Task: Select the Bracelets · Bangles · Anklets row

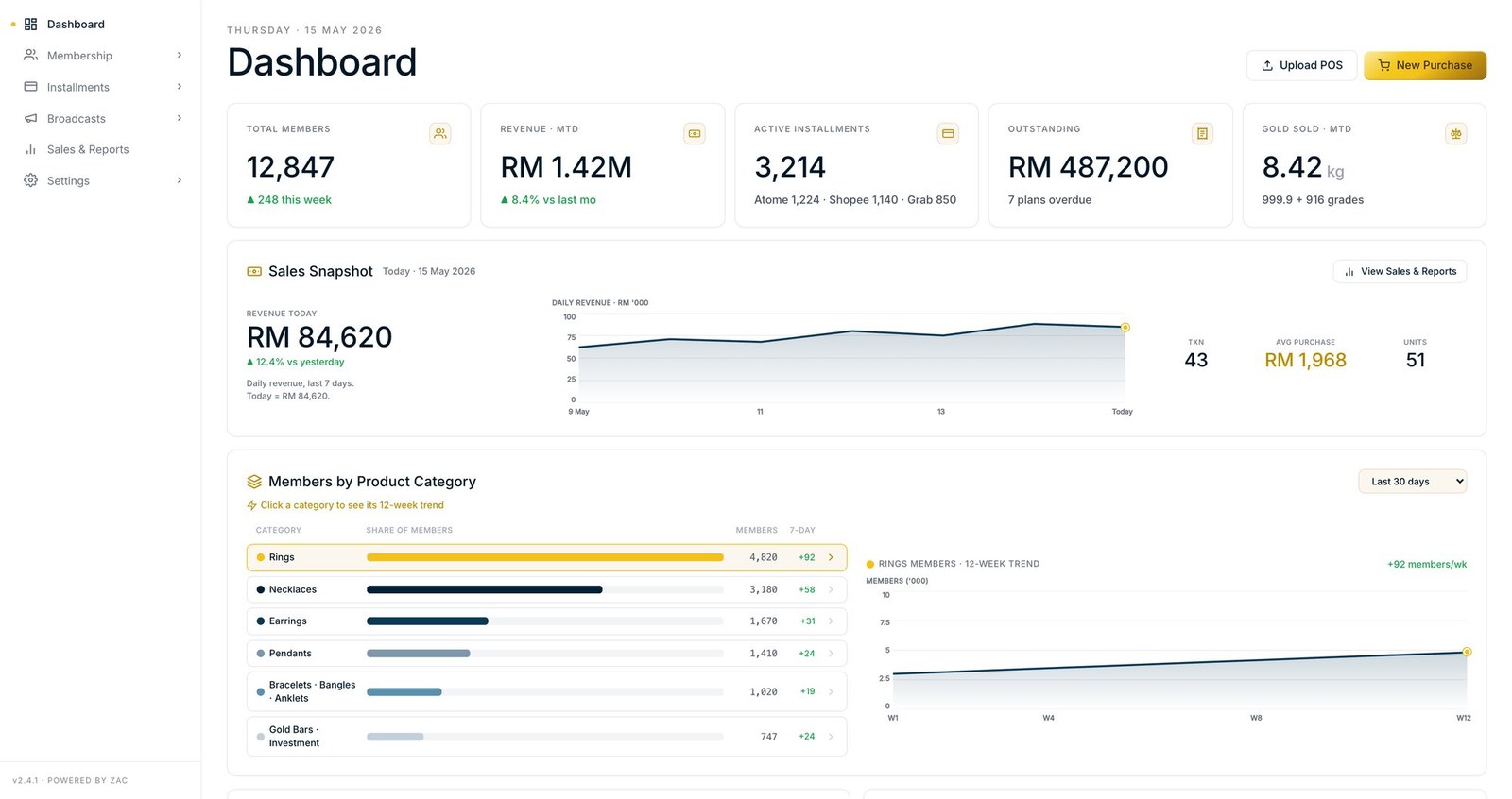Action: point(546,691)
